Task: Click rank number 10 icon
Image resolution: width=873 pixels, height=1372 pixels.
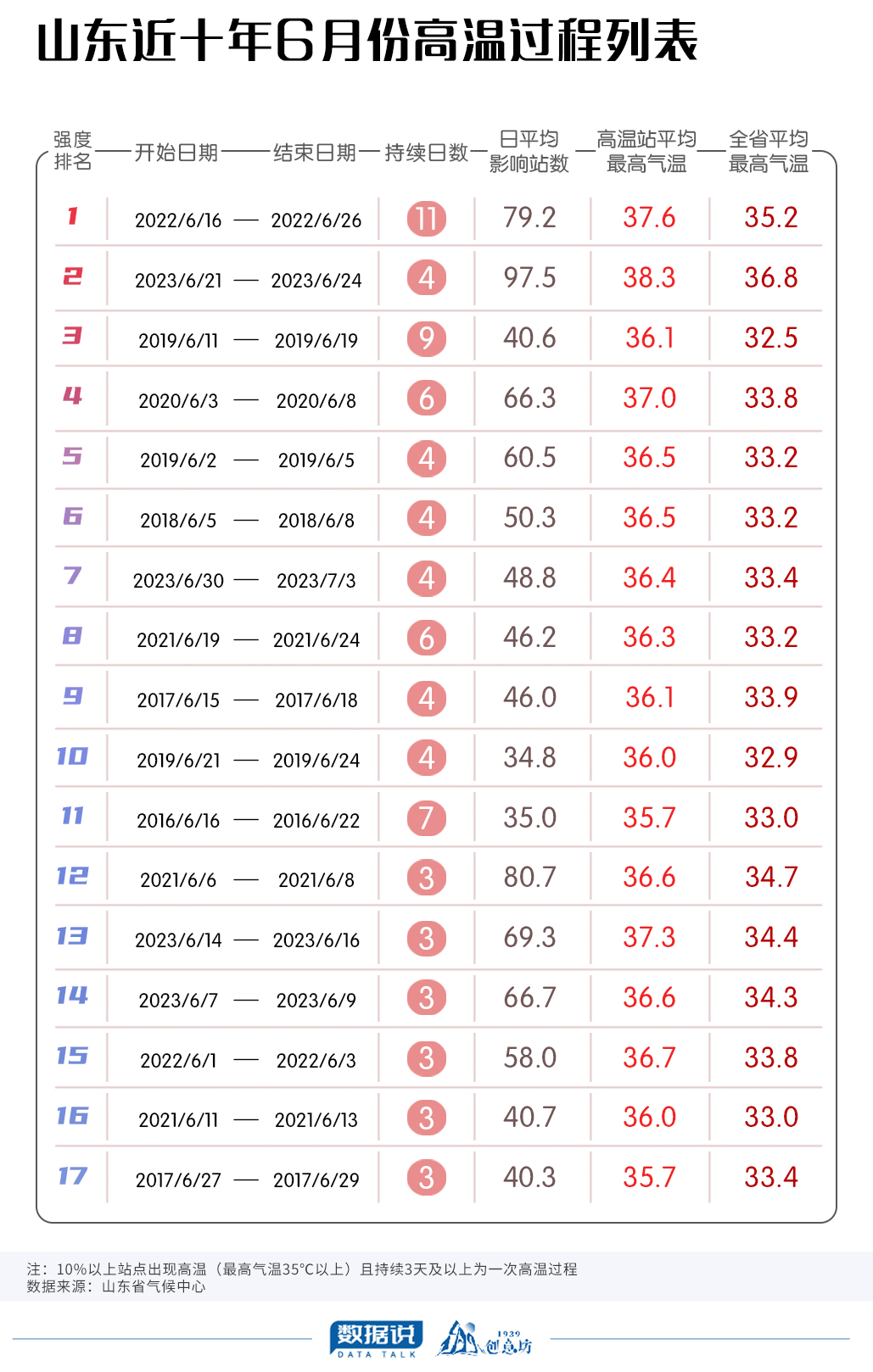Action: coord(73,756)
